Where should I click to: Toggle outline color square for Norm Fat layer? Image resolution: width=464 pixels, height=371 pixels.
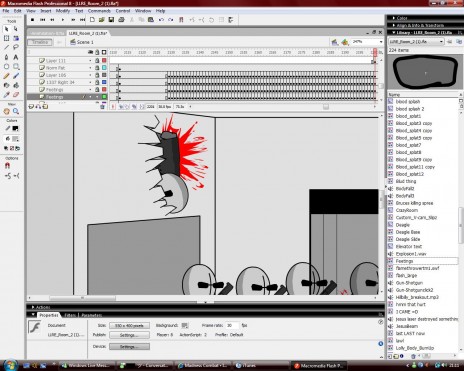point(104,68)
